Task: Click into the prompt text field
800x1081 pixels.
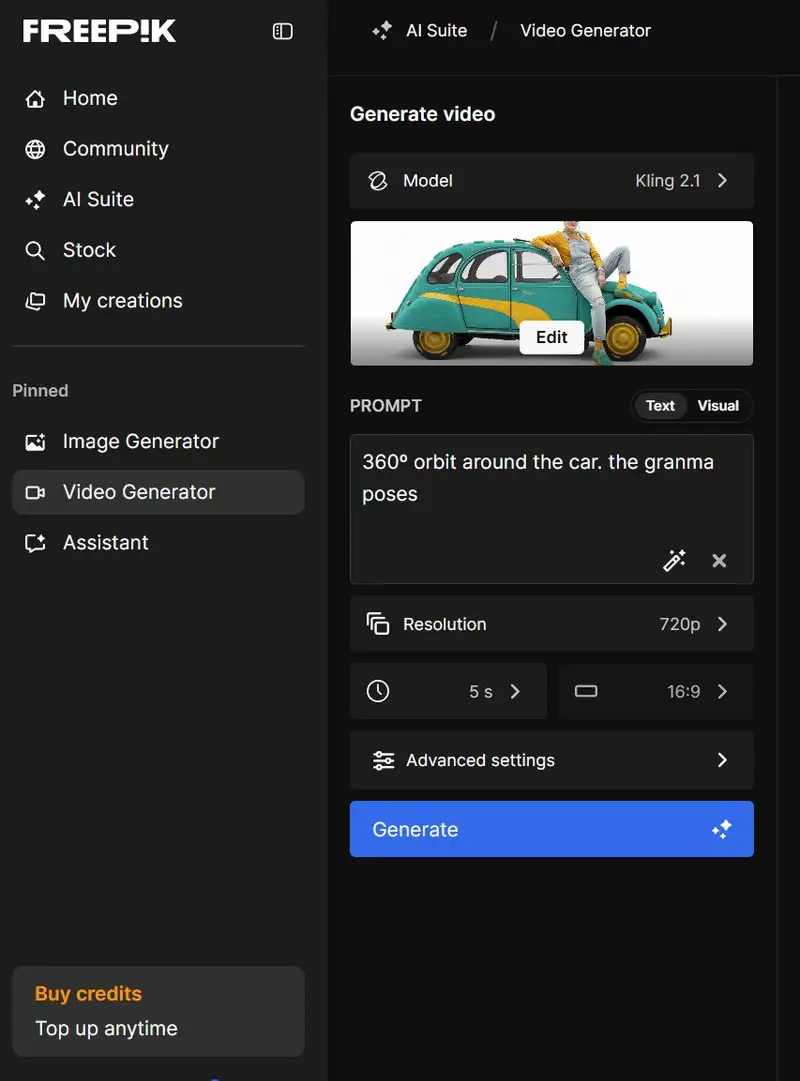Action: tap(552, 509)
